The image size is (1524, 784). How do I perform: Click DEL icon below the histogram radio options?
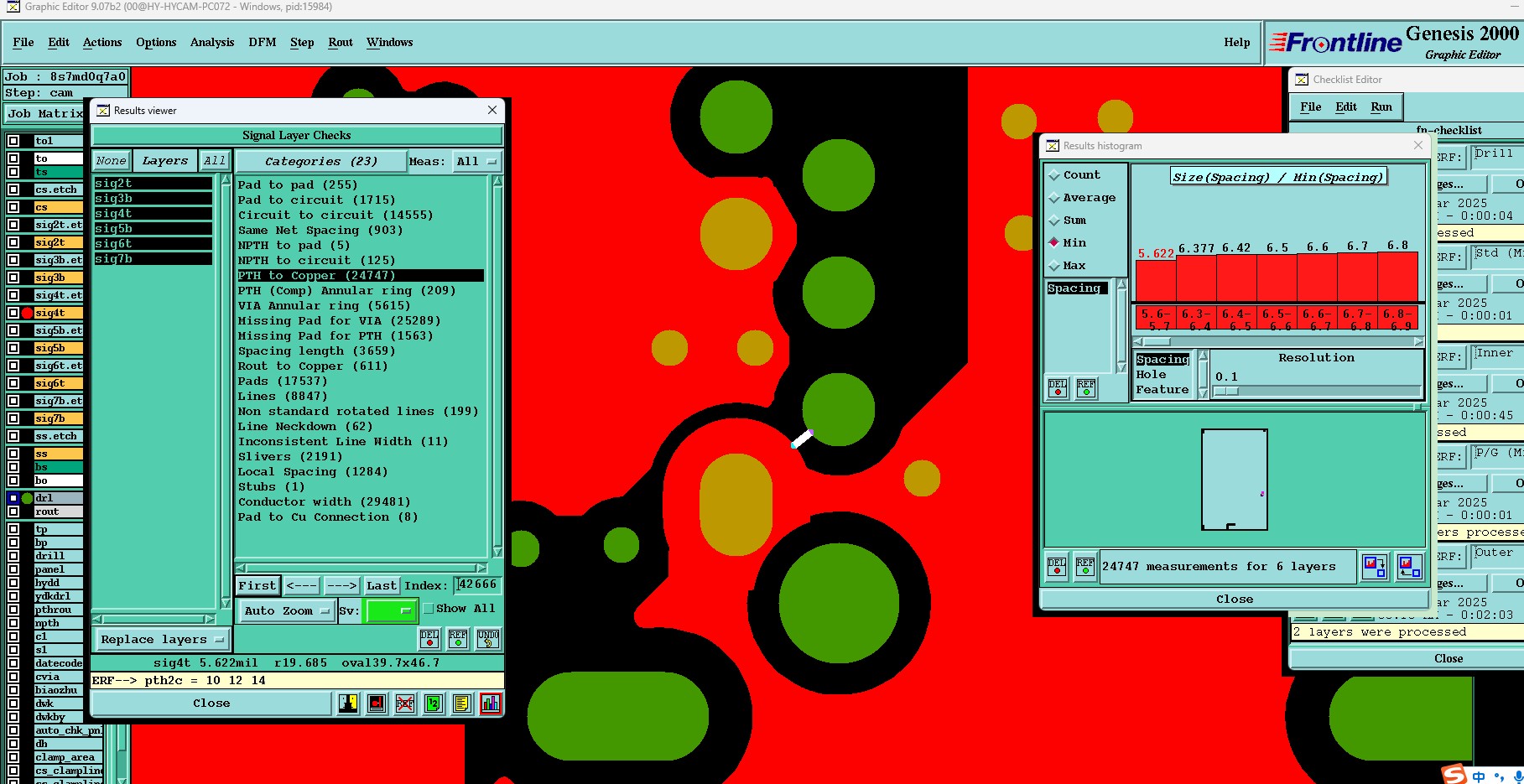click(1058, 388)
